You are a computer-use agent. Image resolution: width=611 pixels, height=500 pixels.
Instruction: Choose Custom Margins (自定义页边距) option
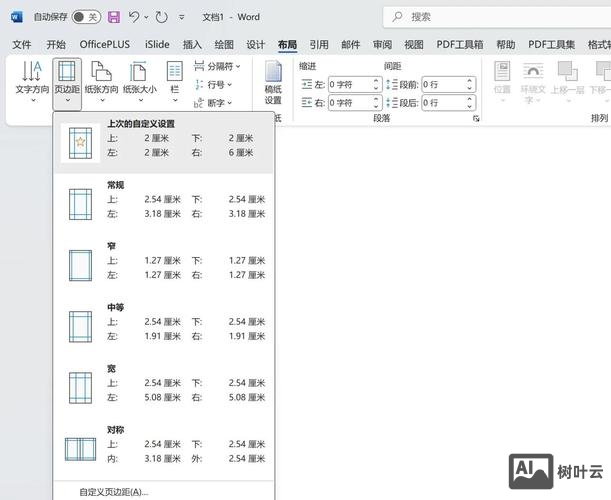(x=113, y=491)
